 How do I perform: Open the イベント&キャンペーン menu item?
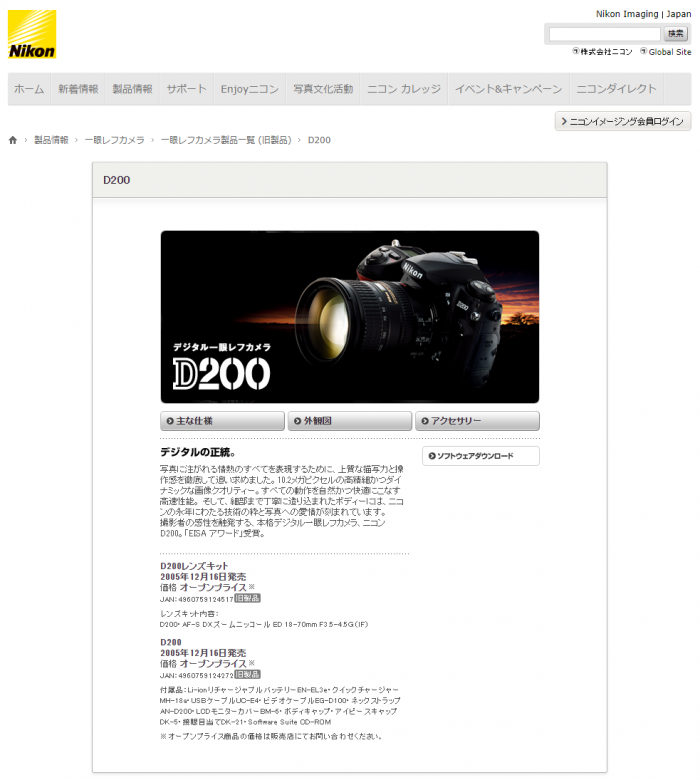click(x=508, y=89)
